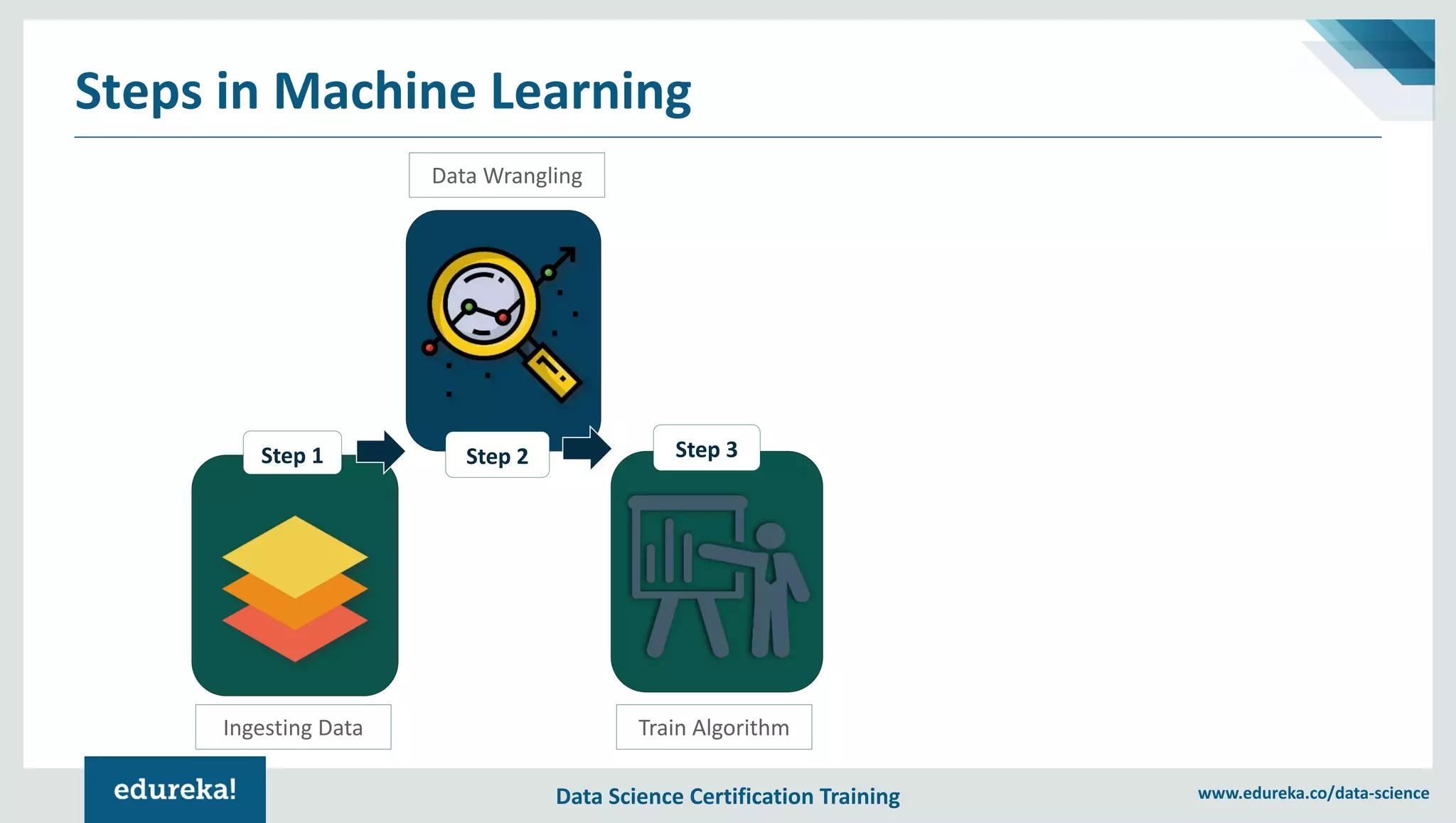Click the stacked layers Ingesting Data icon
The image size is (1456, 823).
pyautogui.click(x=295, y=588)
